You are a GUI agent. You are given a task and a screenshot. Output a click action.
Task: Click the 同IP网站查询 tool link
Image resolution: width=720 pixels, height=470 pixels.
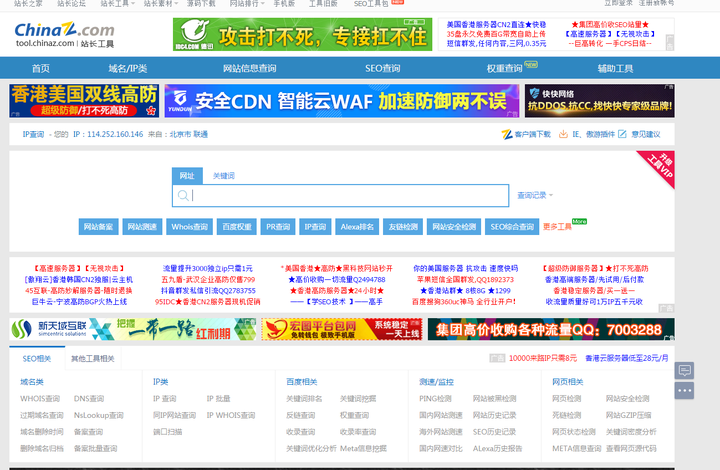(174, 415)
